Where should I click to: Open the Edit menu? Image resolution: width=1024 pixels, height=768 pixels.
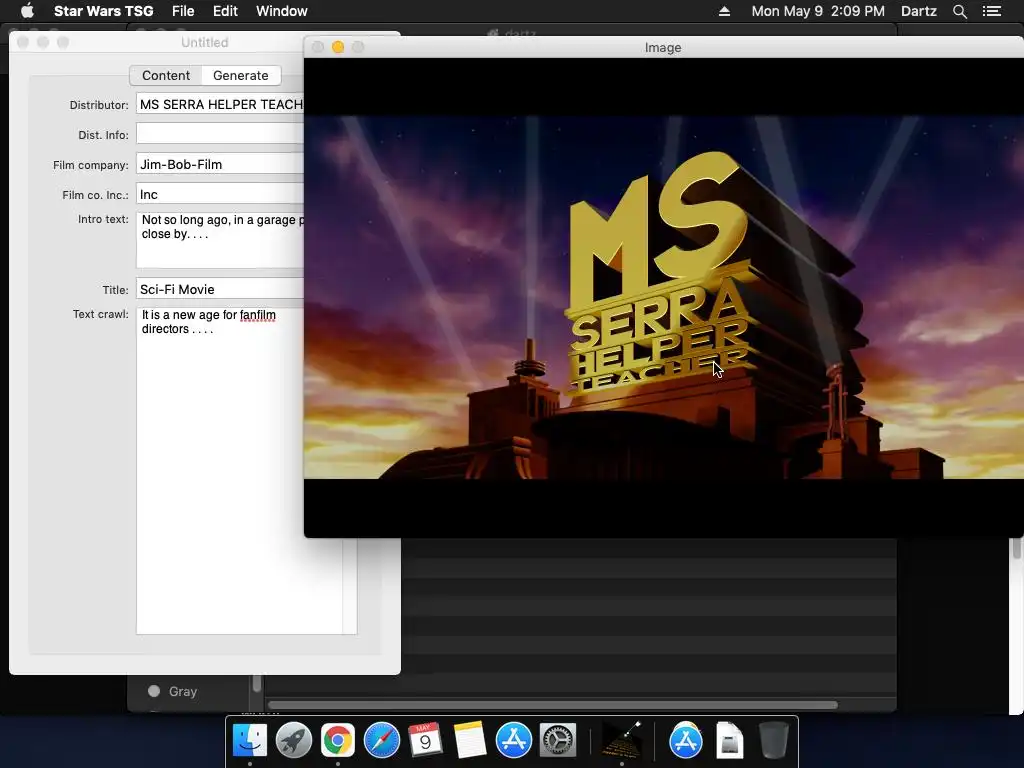pyautogui.click(x=225, y=11)
